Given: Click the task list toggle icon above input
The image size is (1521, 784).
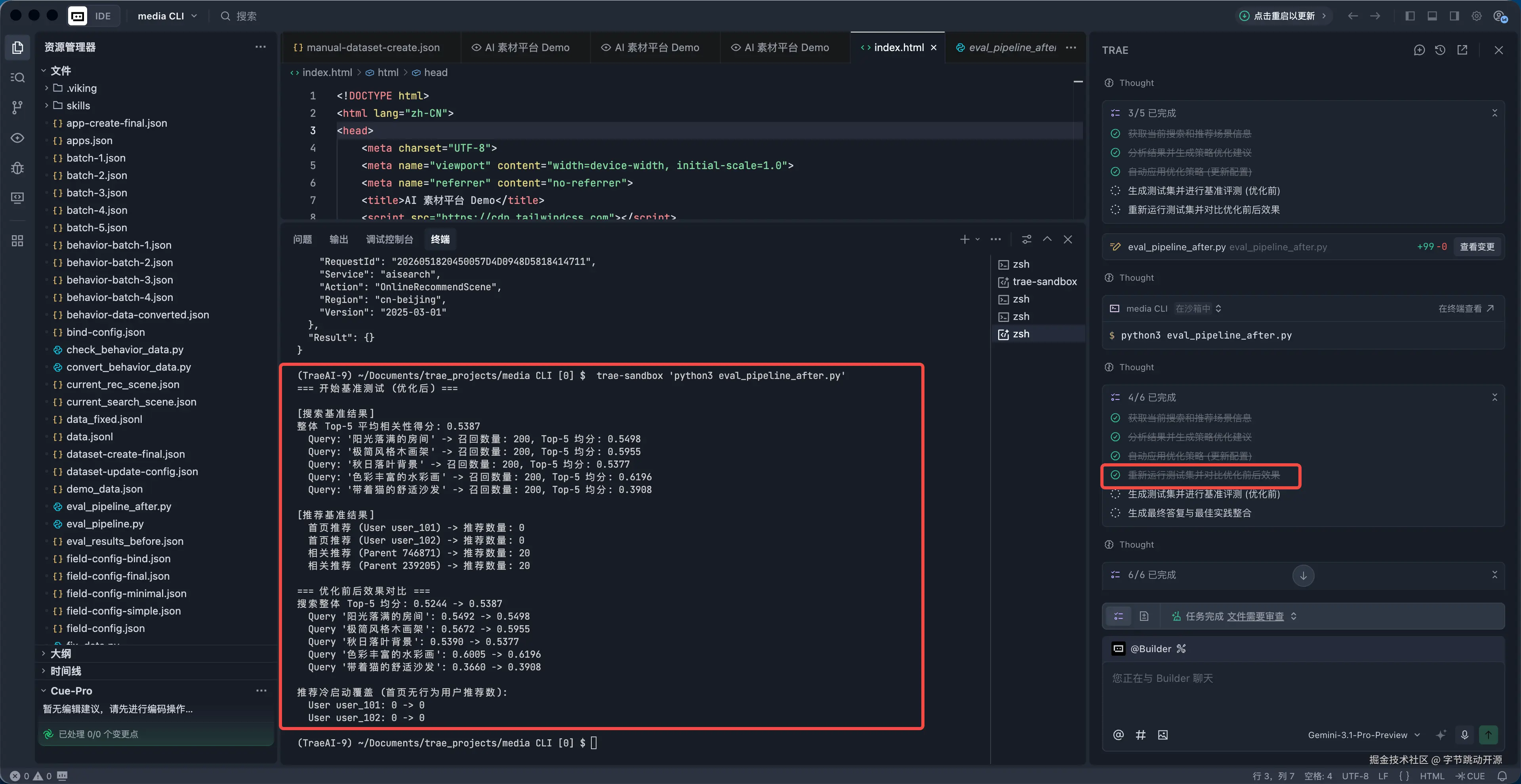Looking at the screenshot, I should [1118, 616].
